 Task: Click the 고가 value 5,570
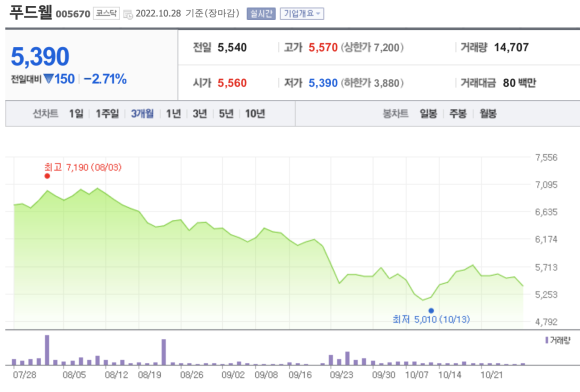tap(323, 47)
